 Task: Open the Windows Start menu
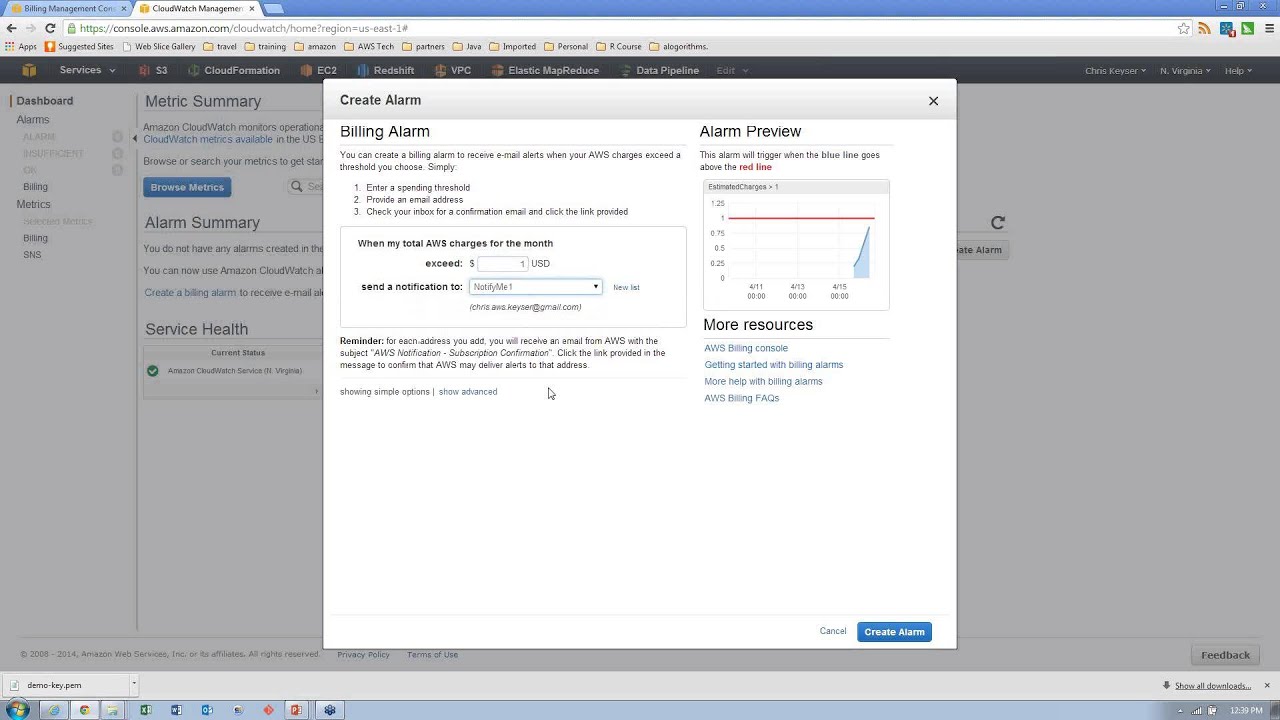click(x=19, y=710)
